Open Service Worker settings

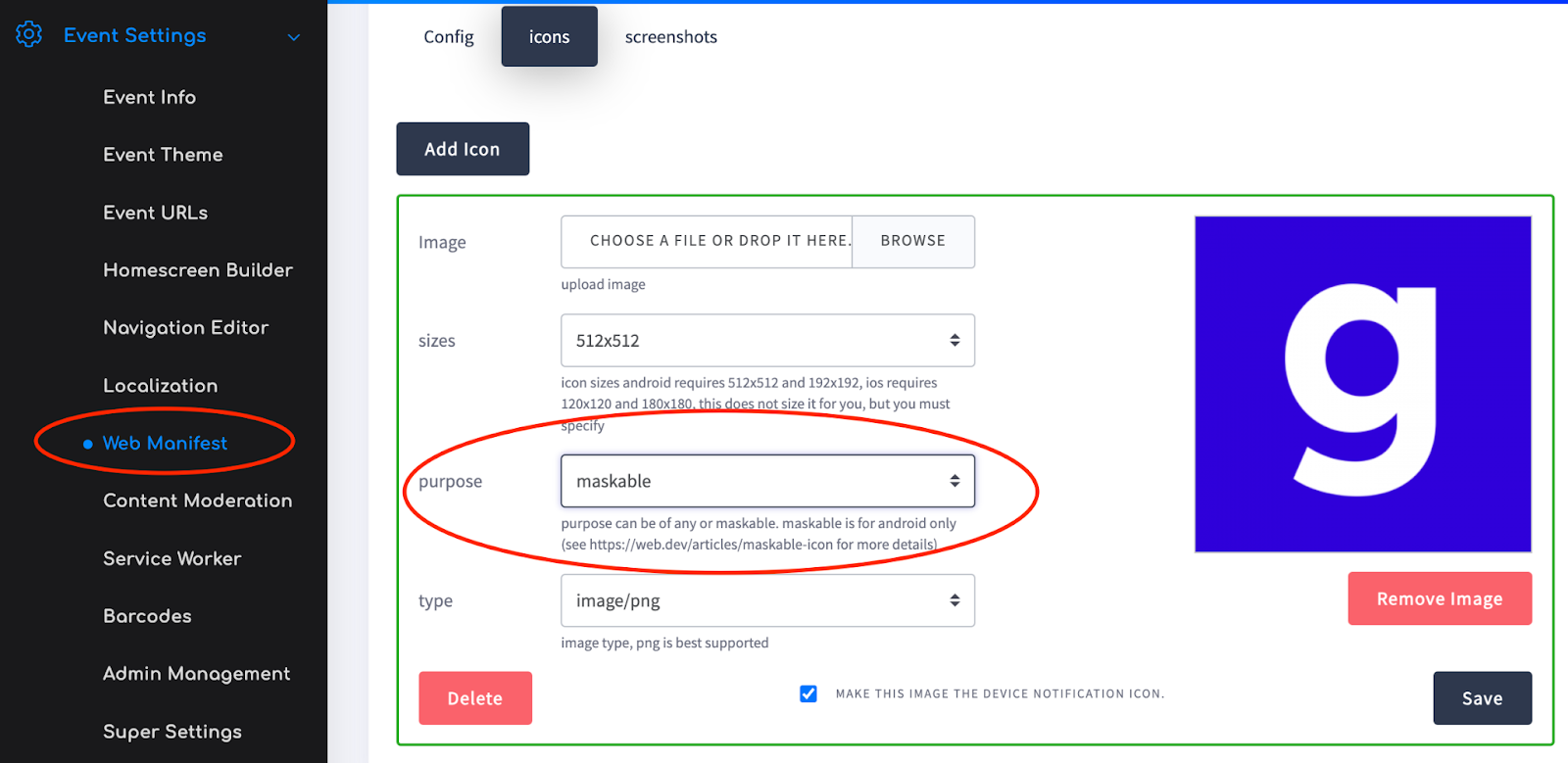point(172,558)
